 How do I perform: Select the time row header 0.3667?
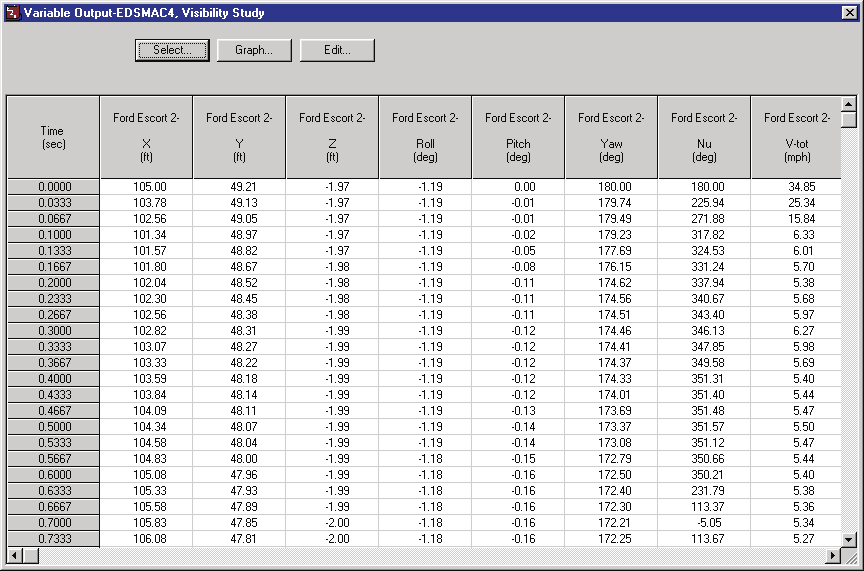[53, 363]
